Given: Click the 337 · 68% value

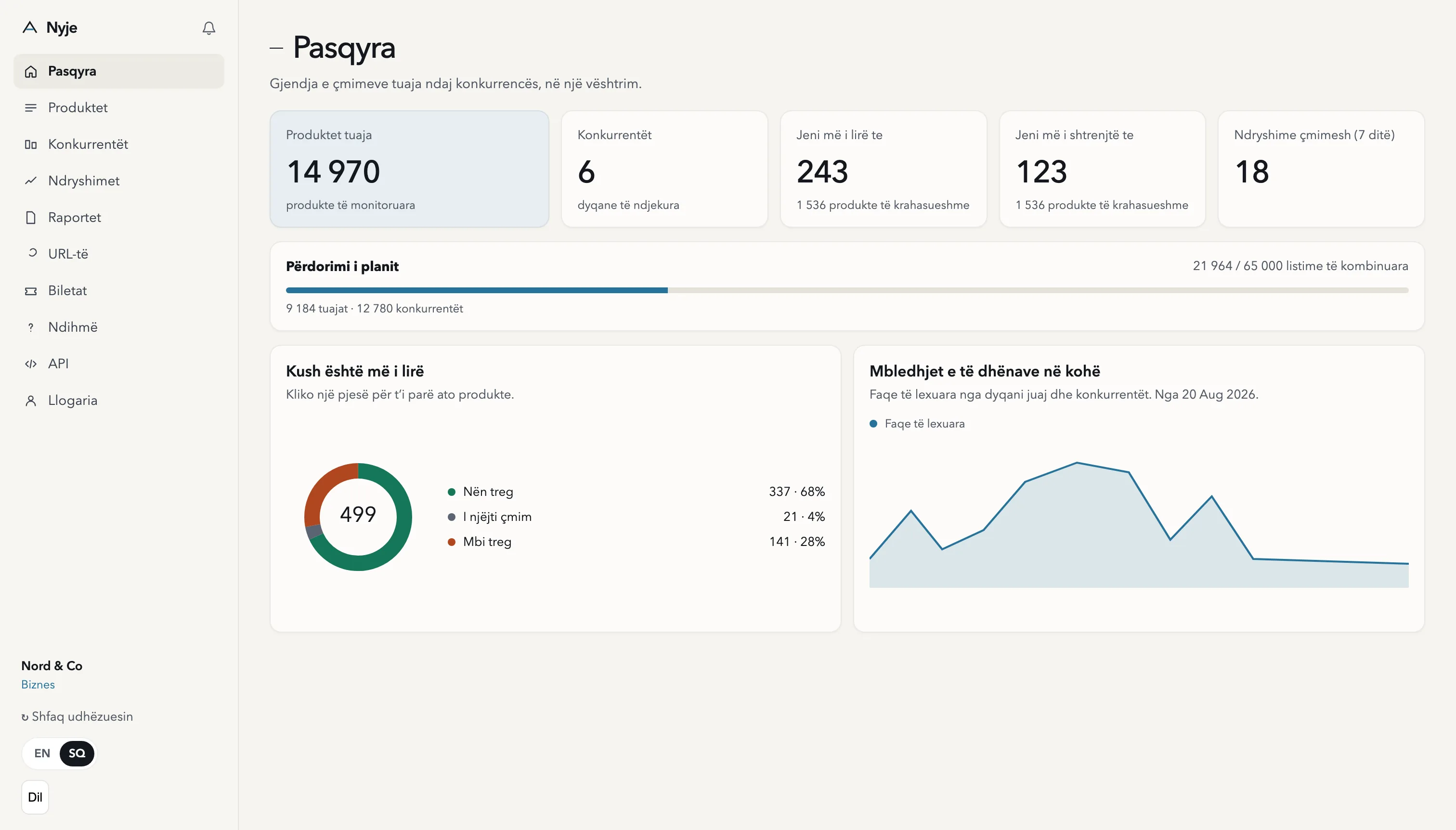Looking at the screenshot, I should coord(796,492).
